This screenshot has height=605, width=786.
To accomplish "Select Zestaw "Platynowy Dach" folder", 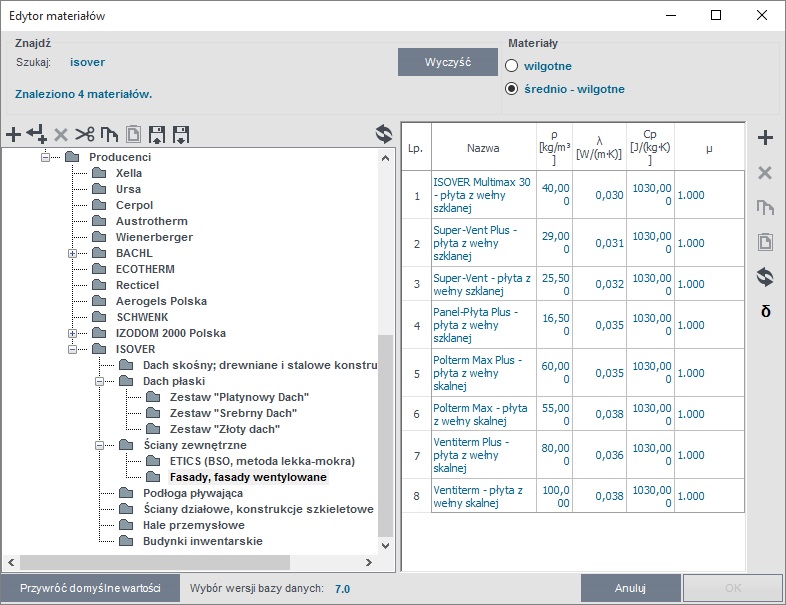I will tap(239, 397).
